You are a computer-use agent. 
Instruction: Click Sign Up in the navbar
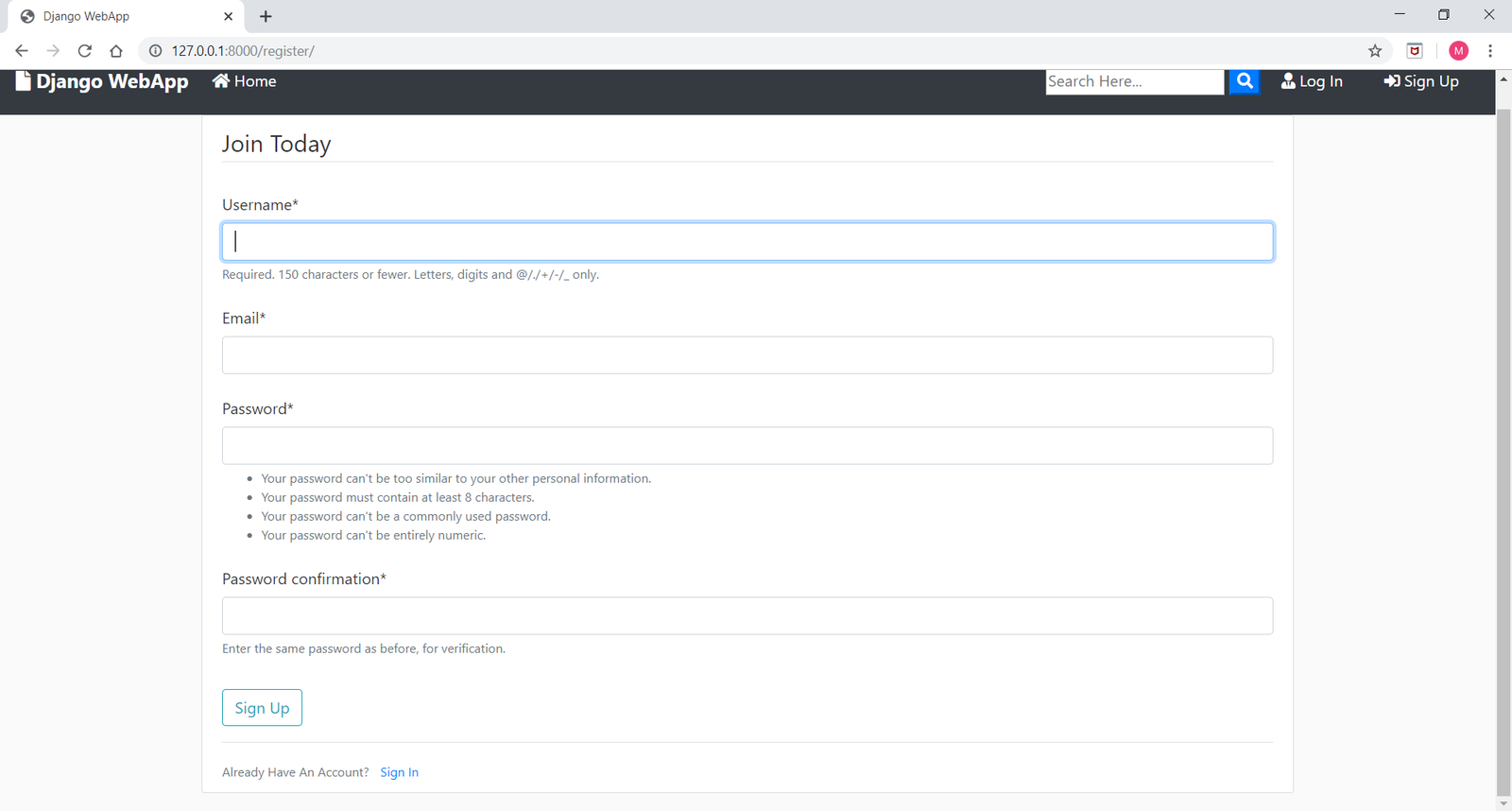[x=1421, y=82]
